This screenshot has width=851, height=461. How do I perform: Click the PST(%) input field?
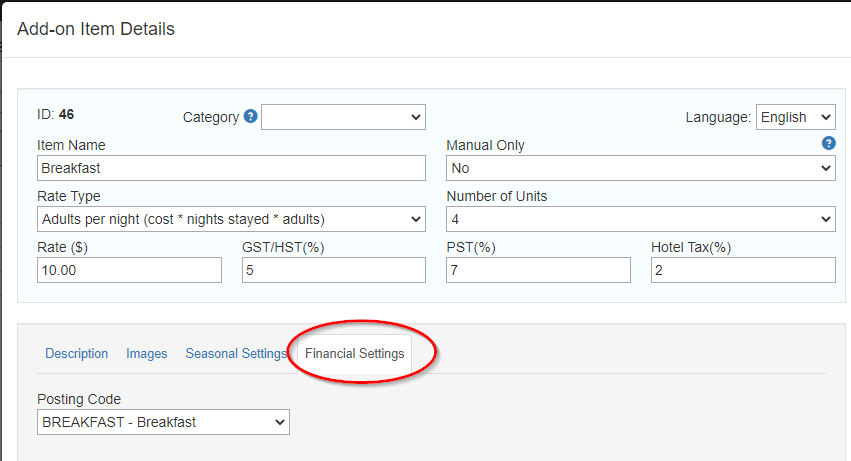tap(538, 270)
